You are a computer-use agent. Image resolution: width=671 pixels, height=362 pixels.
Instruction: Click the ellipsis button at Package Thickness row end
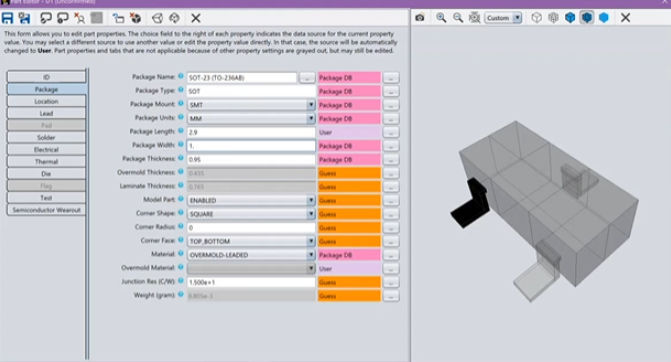pos(391,160)
